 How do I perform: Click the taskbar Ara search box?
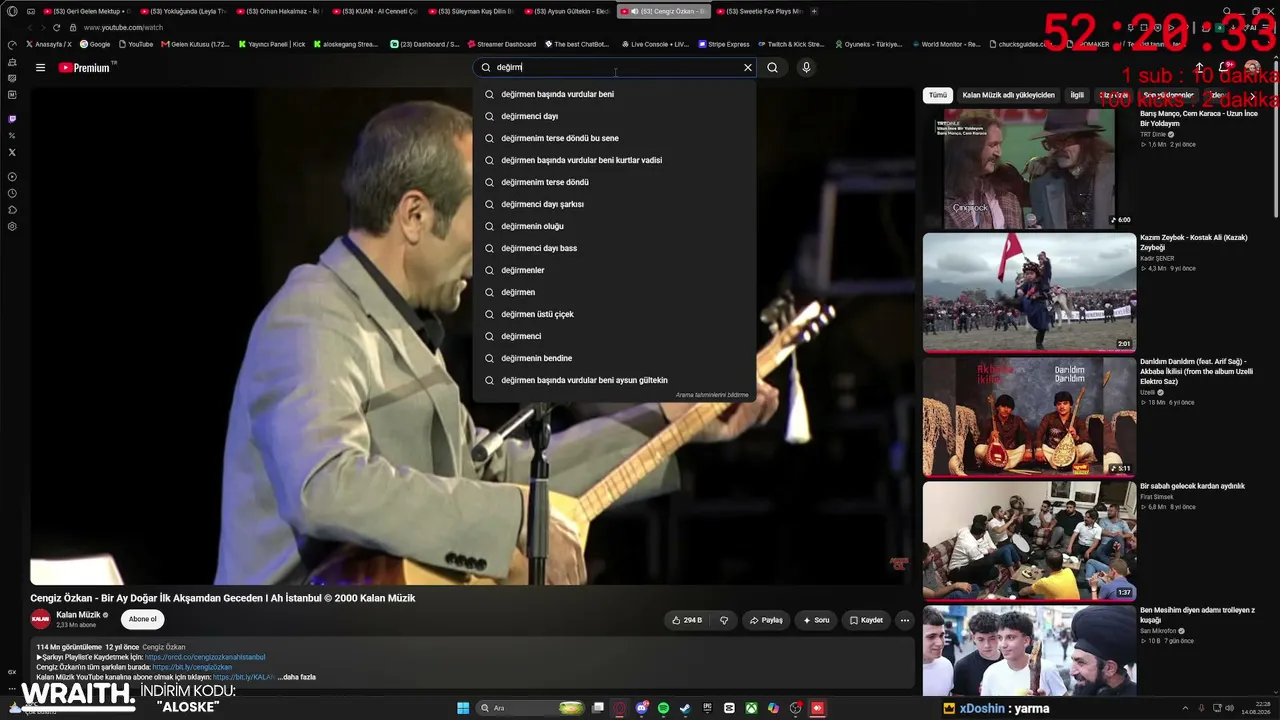pyautogui.click(x=532, y=708)
